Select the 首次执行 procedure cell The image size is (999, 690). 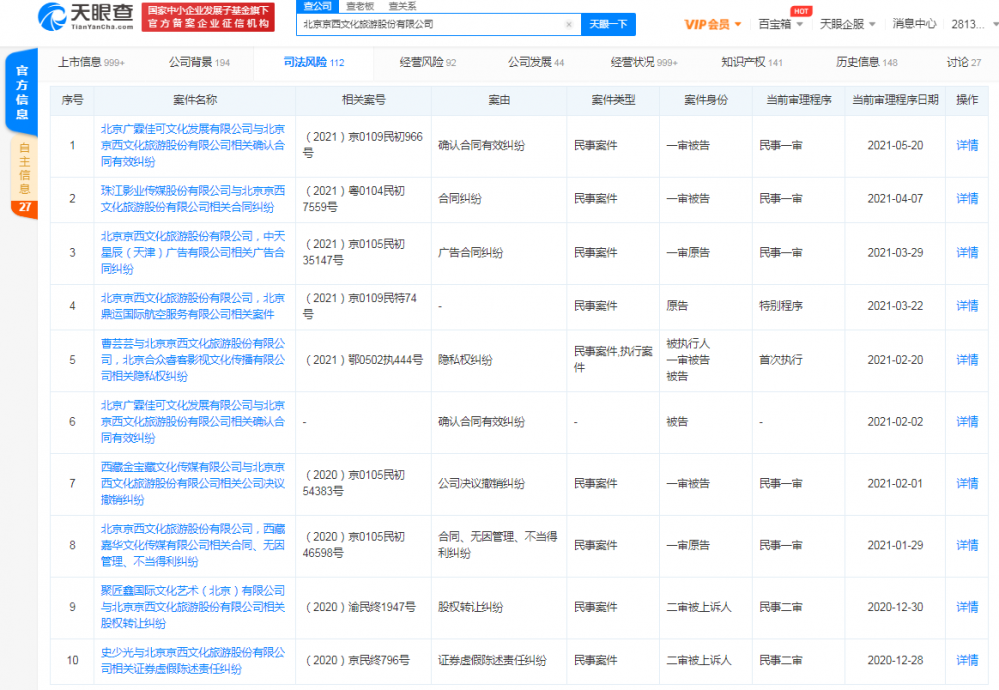[x=780, y=360]
